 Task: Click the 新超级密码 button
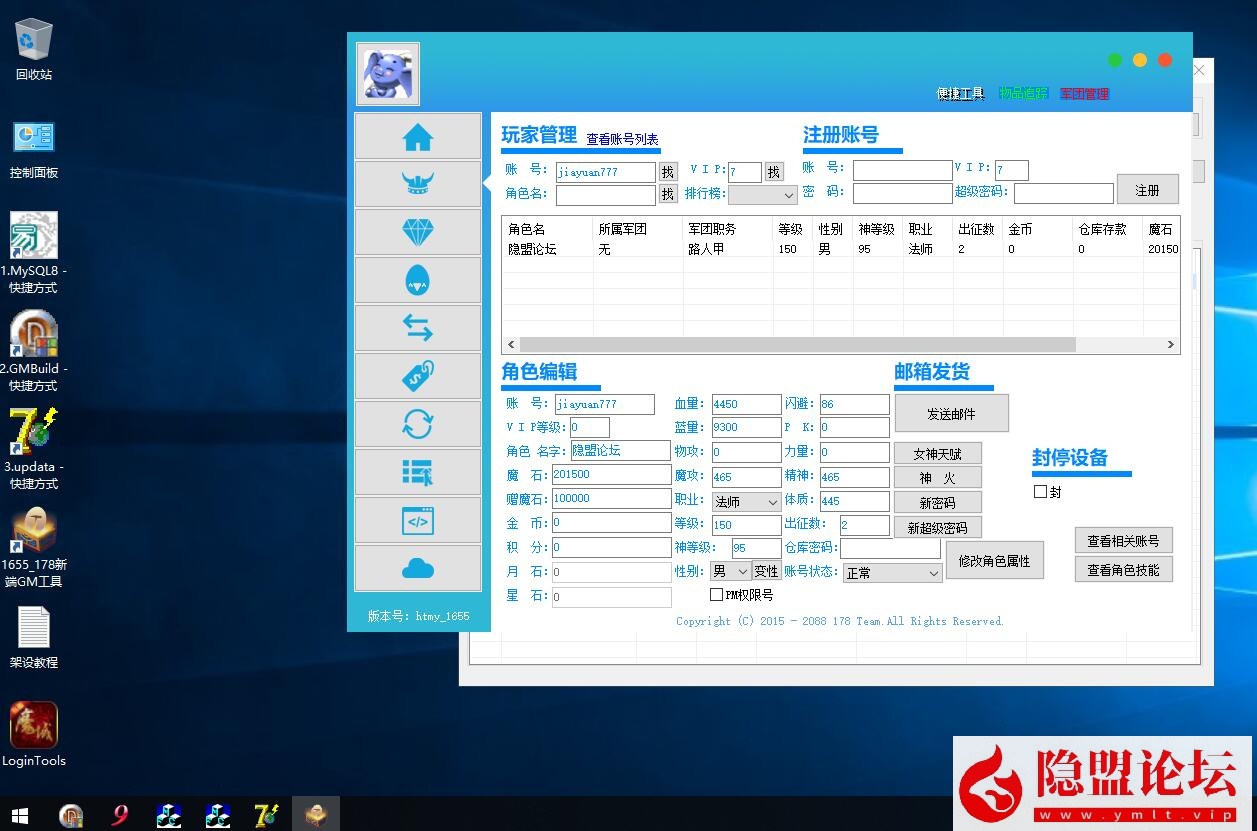coord(938,528)
